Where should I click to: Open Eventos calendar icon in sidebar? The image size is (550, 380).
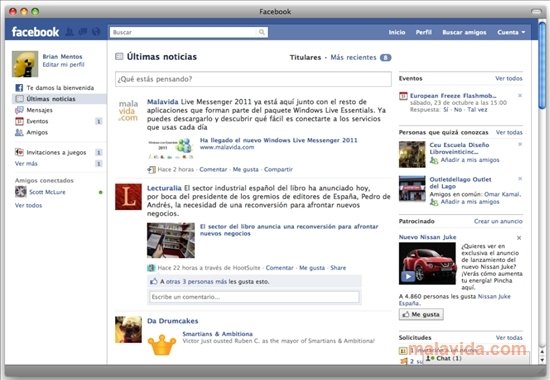pos(19,121)
